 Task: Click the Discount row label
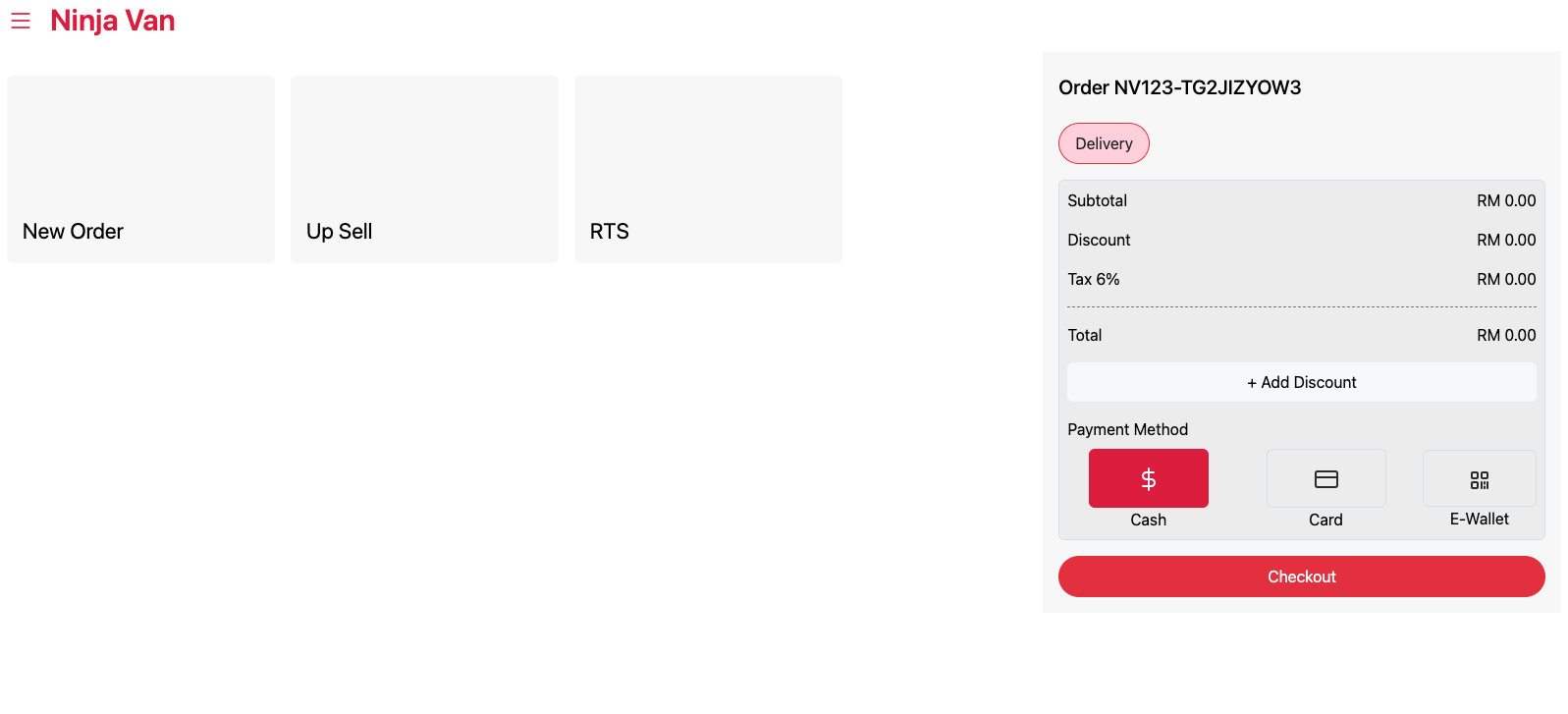(x=1099, y=240)
